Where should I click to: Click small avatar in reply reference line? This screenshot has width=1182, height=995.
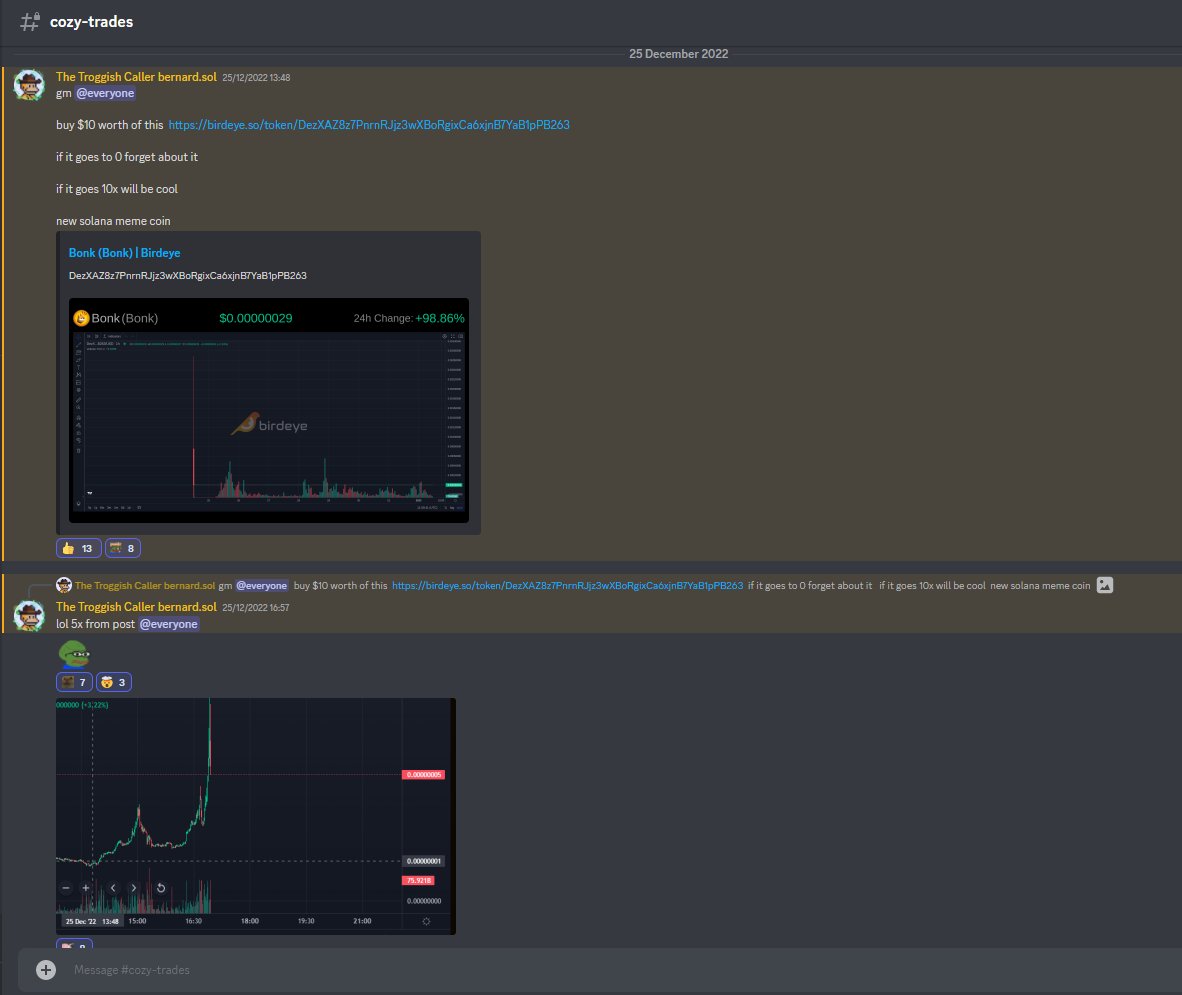point(64,585)
